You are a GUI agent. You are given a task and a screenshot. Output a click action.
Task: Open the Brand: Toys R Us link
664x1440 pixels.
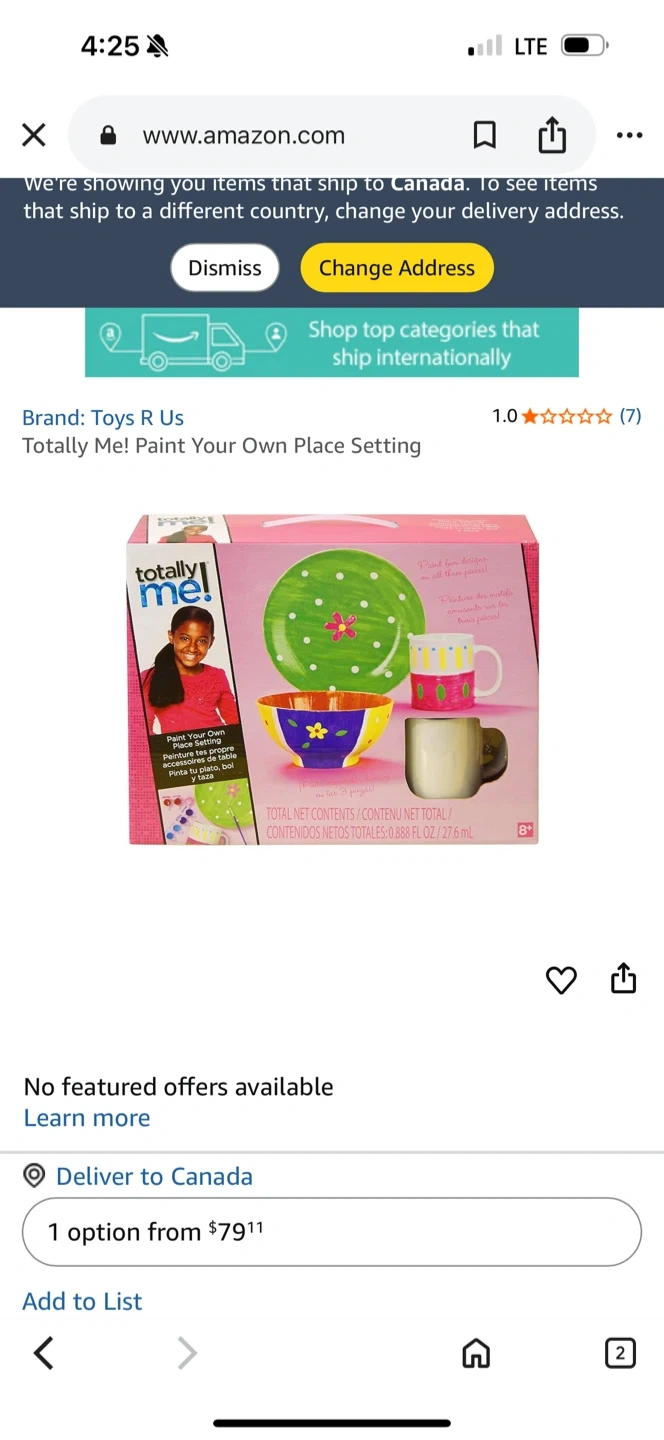103,418
